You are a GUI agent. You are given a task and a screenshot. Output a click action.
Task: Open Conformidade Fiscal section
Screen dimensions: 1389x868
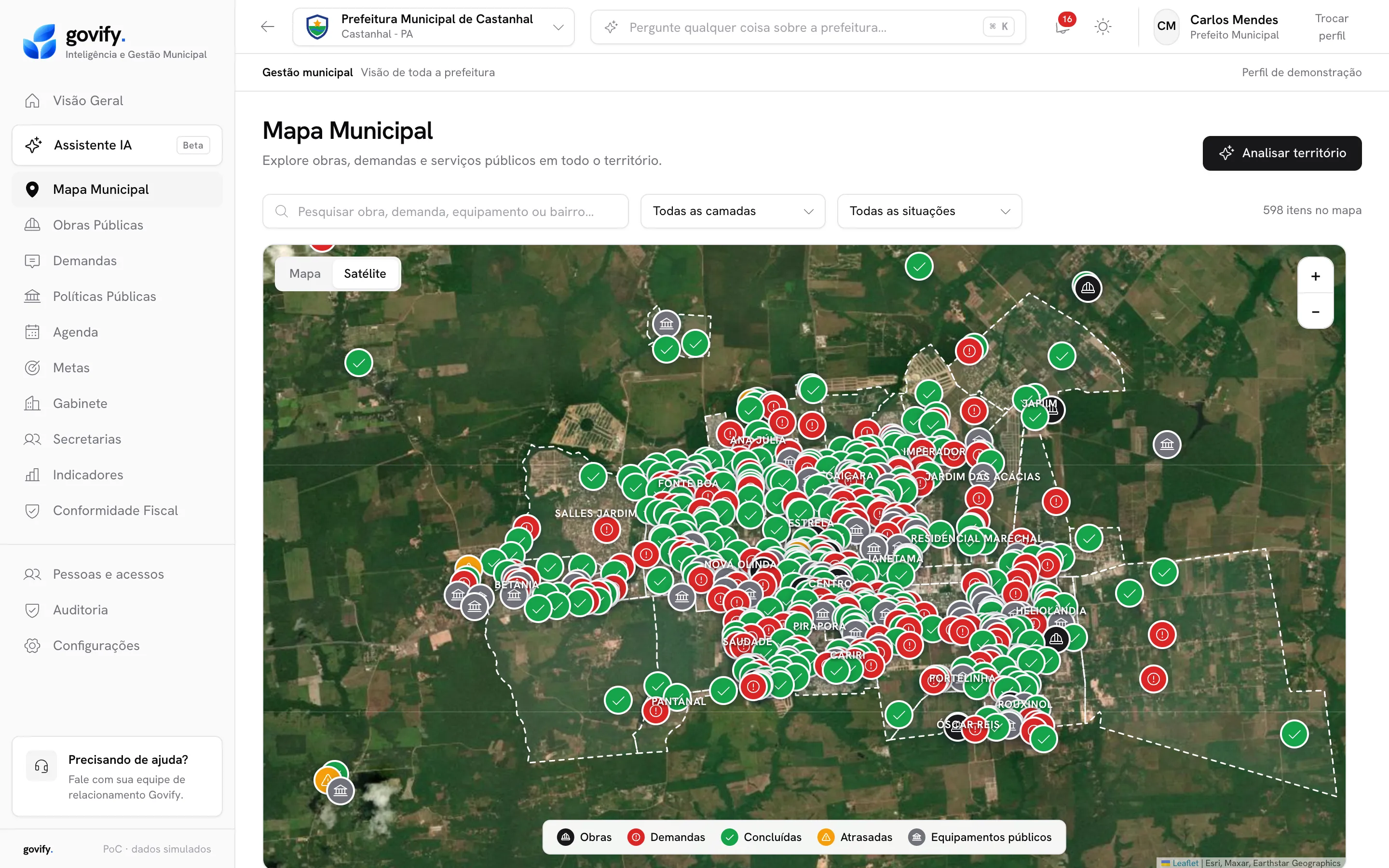(117, 510)
